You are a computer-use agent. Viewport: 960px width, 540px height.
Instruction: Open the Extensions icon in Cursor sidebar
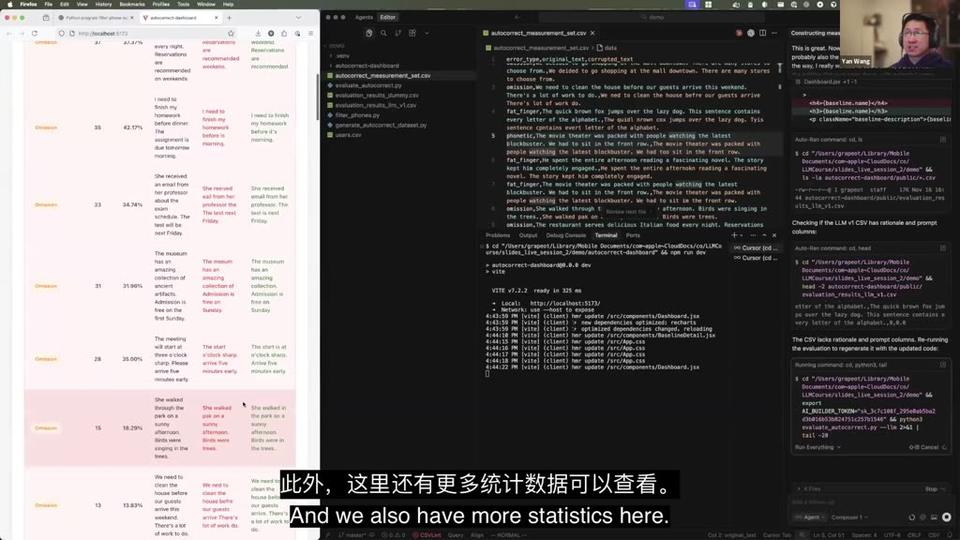tap(413, 33)
